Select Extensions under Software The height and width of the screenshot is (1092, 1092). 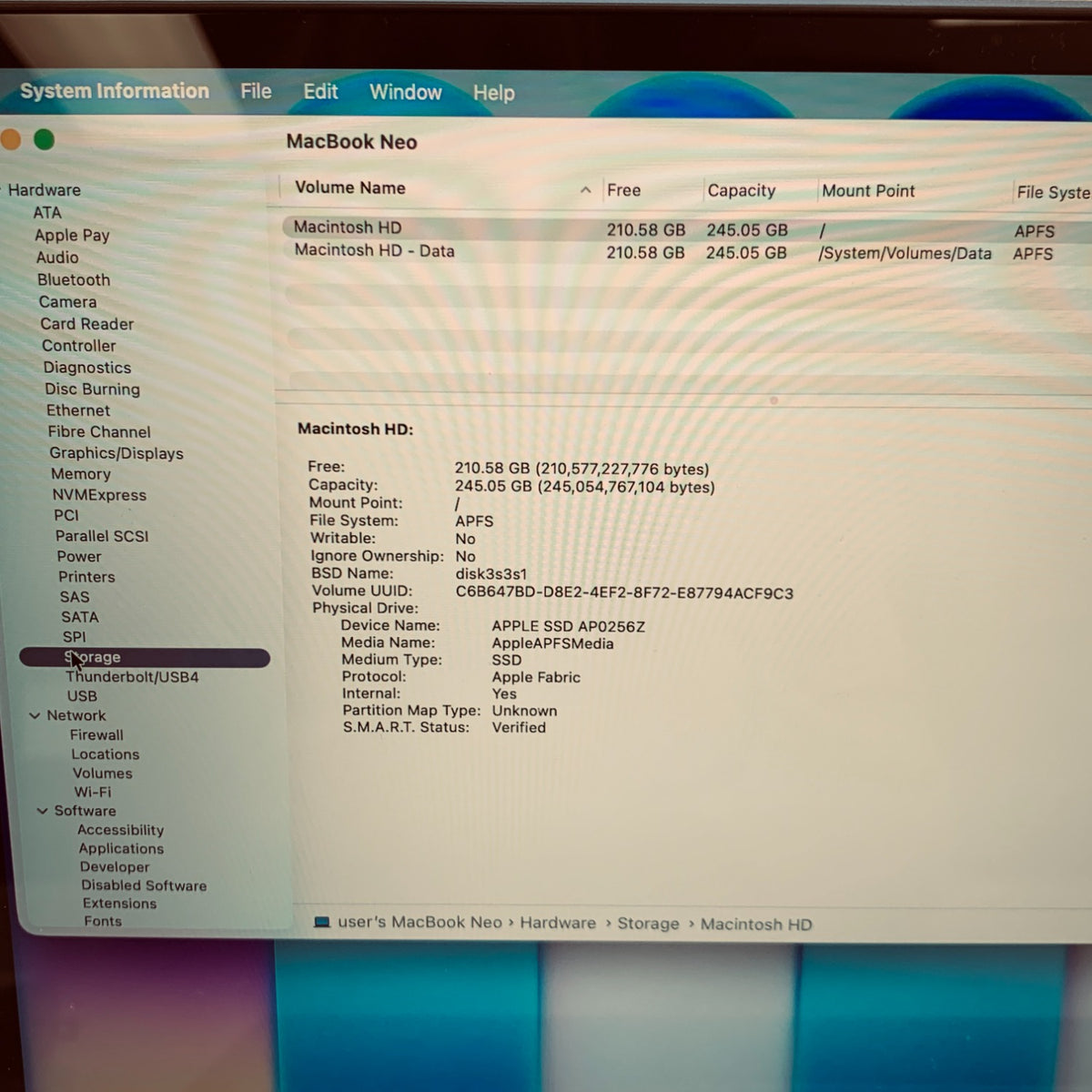pyautogui.click(x=119, y=904)
